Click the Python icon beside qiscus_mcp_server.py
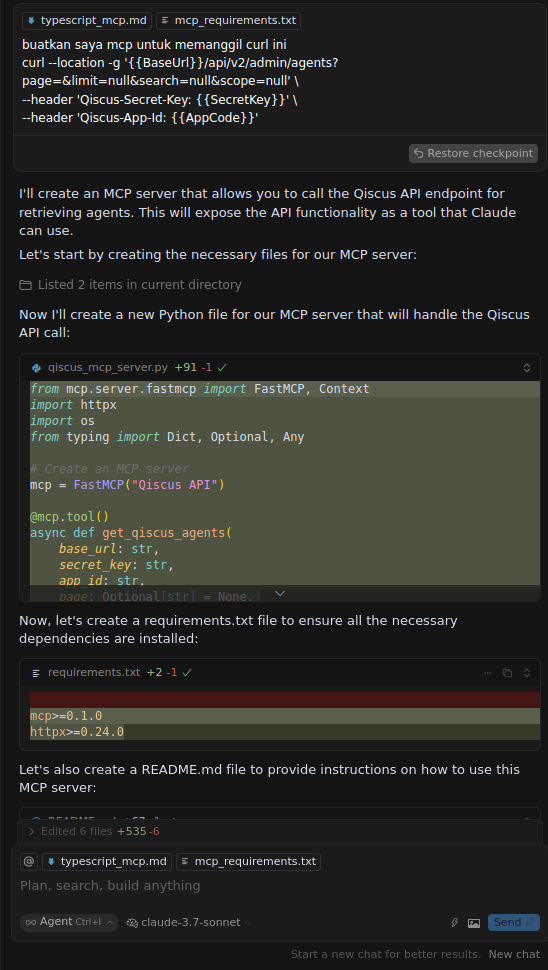Screen dimensions: 548x970 [37, 367]
